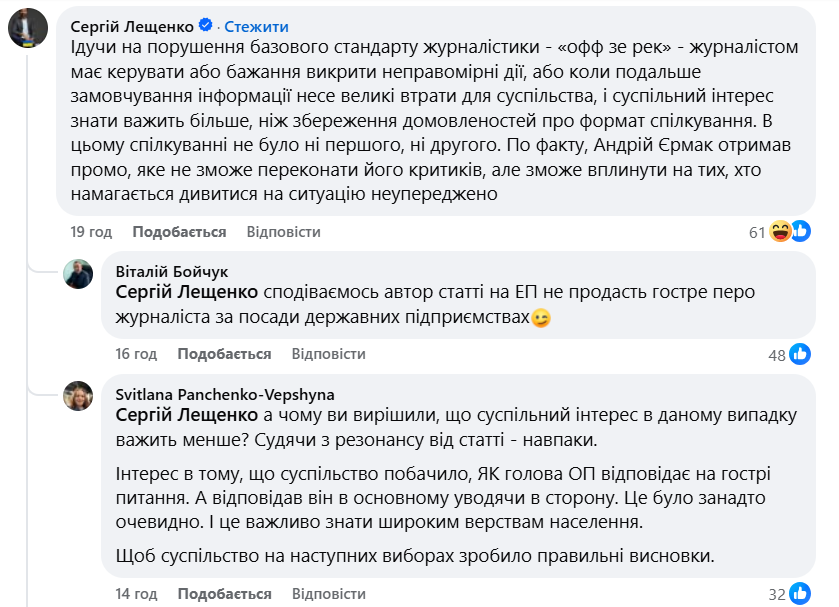This screenshot has width=839, height=607.
Task: Toggle Подобається on Віталій Бойчук's reply
Action: tap(224, 354)
